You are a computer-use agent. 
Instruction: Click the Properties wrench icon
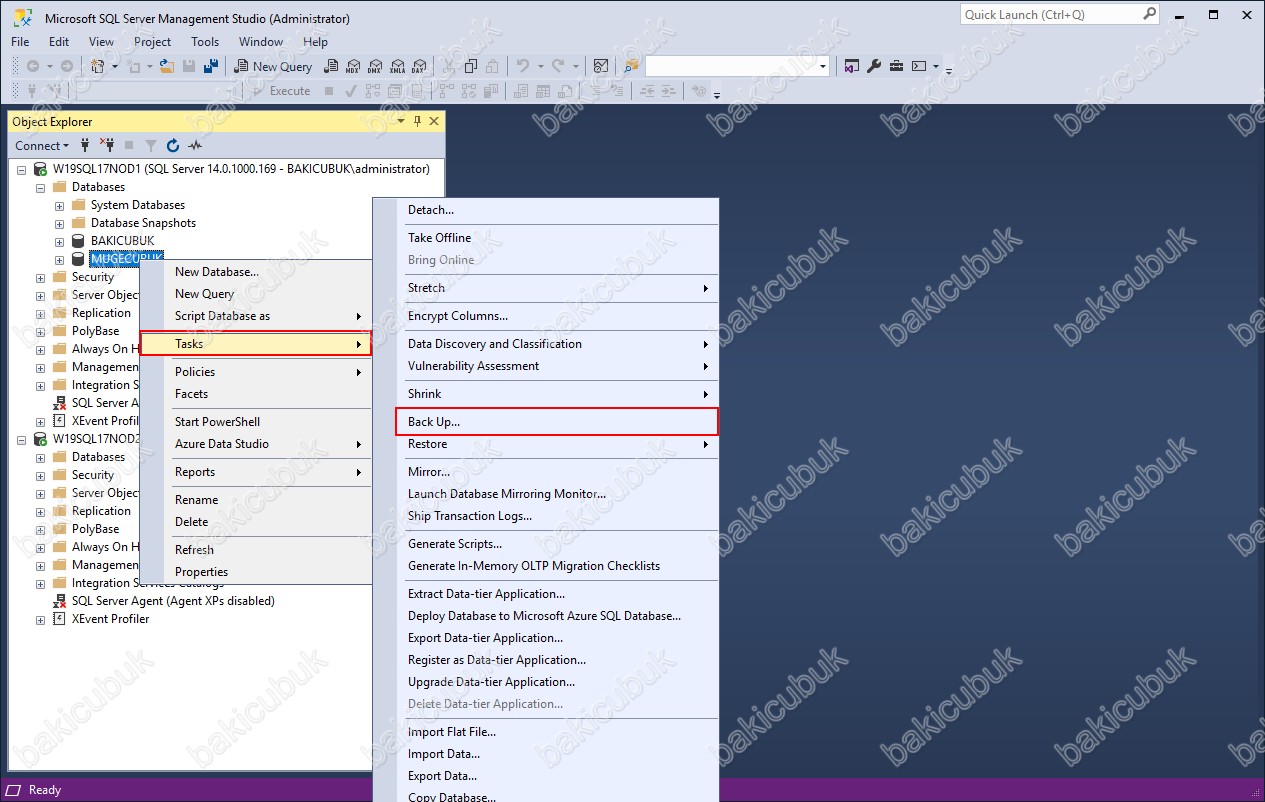click(x=874, y=66)
